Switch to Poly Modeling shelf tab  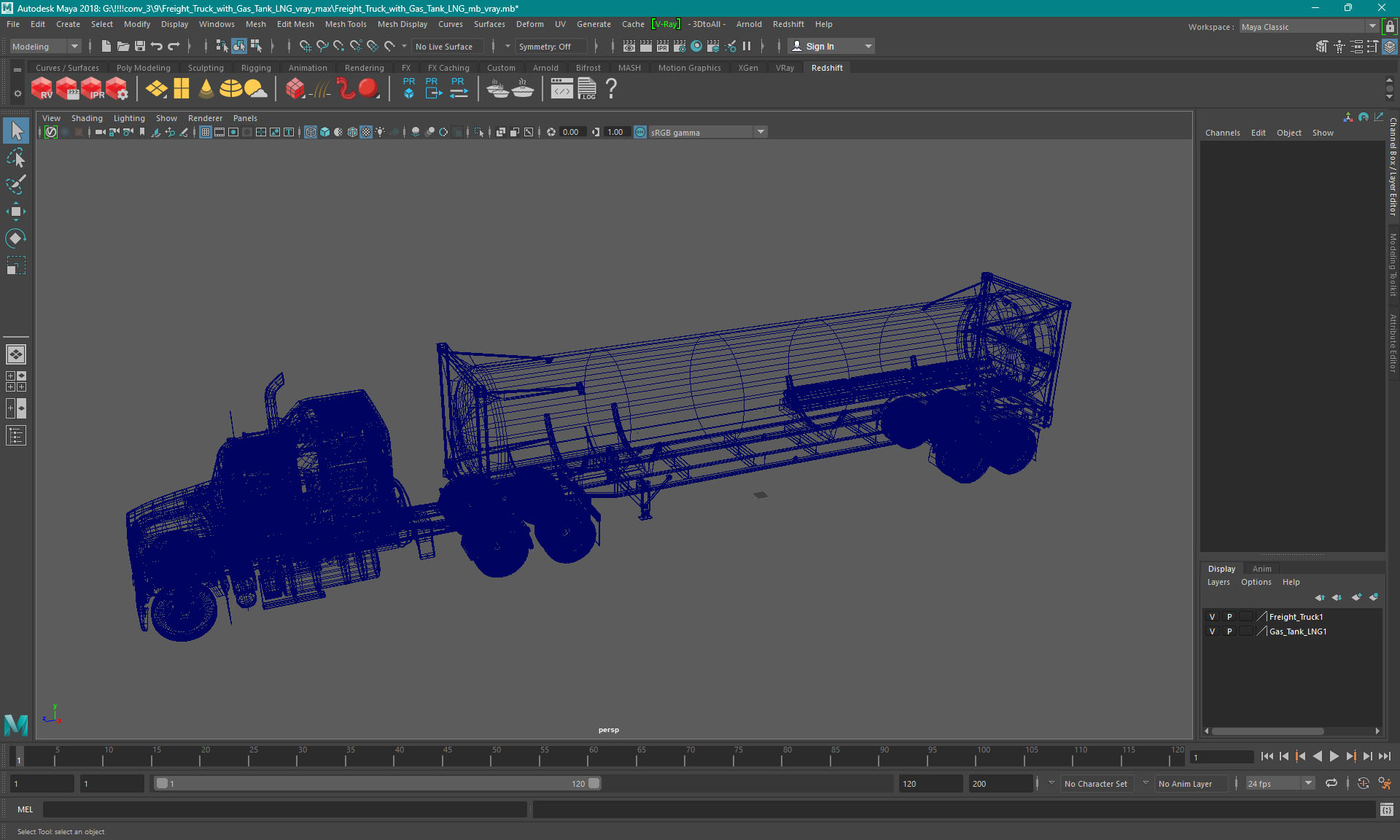point(143,68)
